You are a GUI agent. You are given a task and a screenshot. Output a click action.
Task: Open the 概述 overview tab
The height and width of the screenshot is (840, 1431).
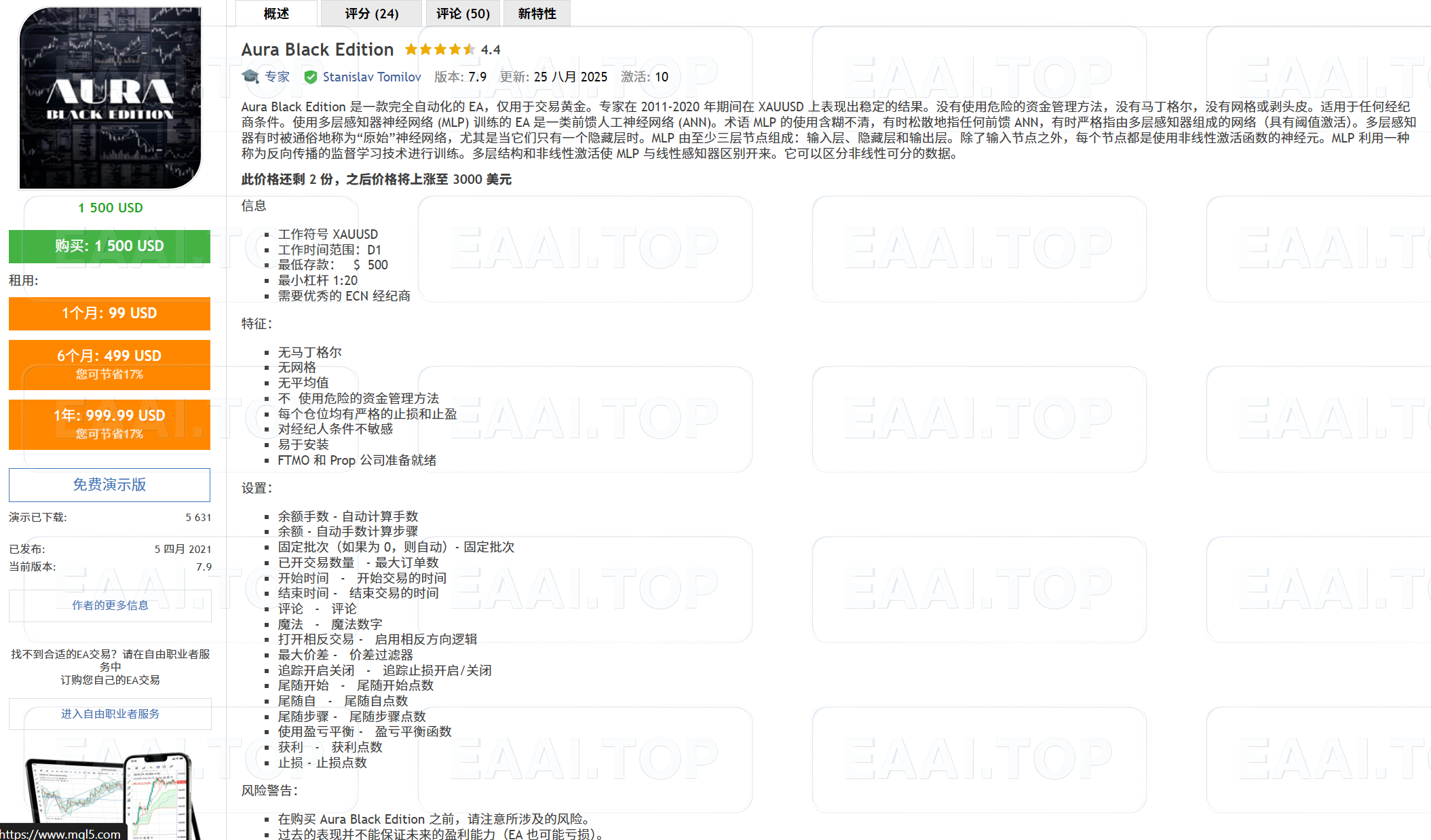click(276, 14)
